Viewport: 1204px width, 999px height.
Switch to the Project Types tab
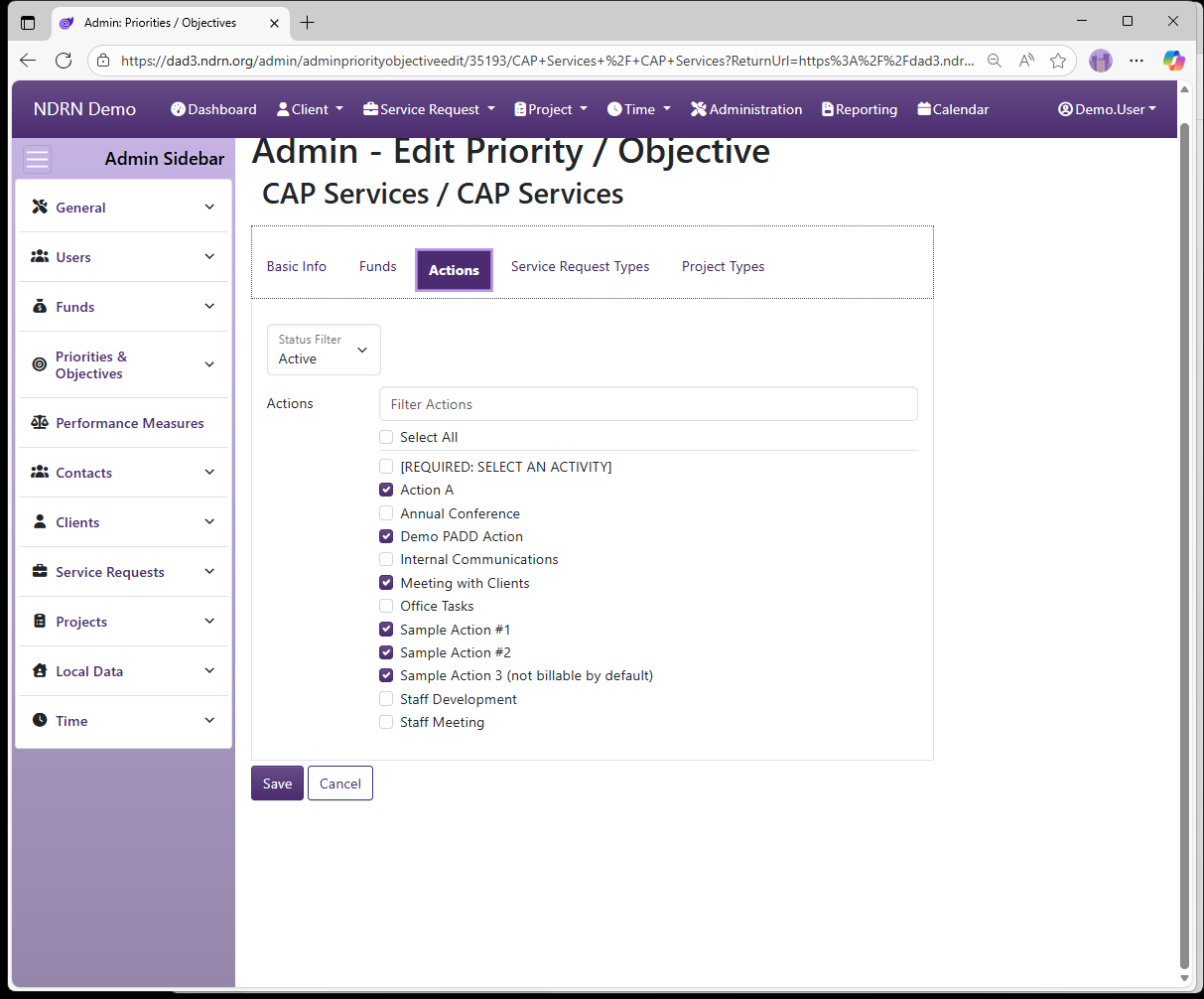(x=724, y=266)
